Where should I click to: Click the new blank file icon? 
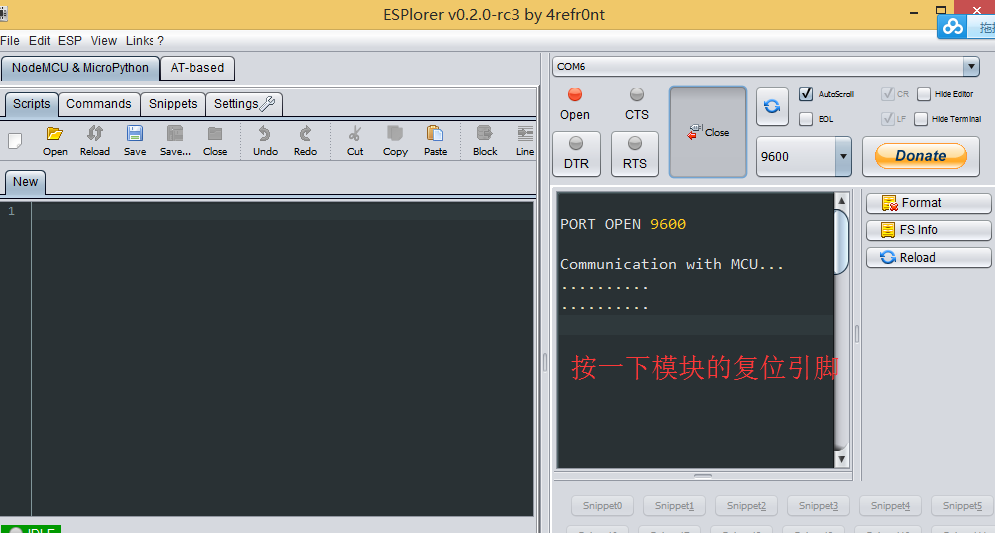15,141
